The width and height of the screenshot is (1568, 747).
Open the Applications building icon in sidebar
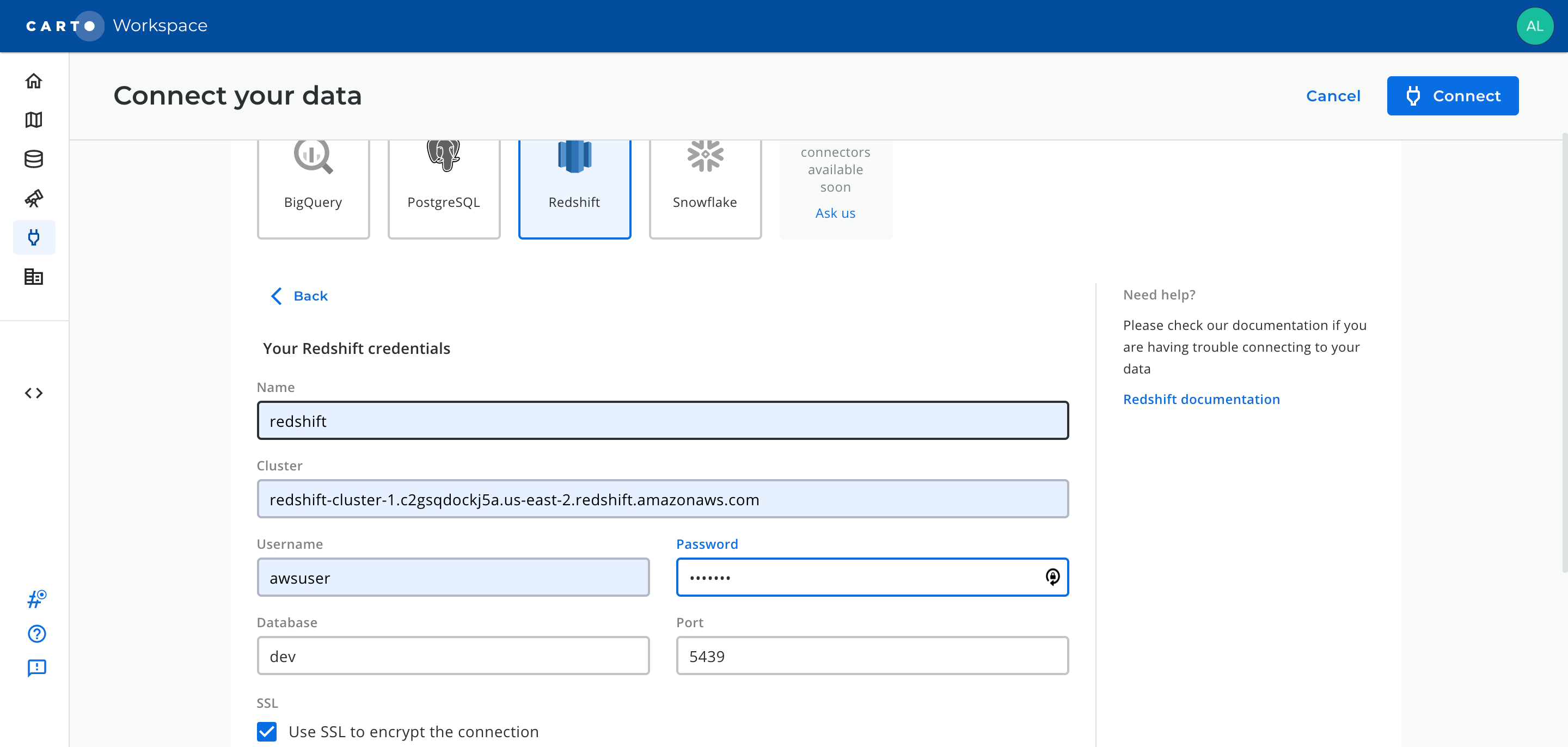pyautogui.click(x=33, y=277)
